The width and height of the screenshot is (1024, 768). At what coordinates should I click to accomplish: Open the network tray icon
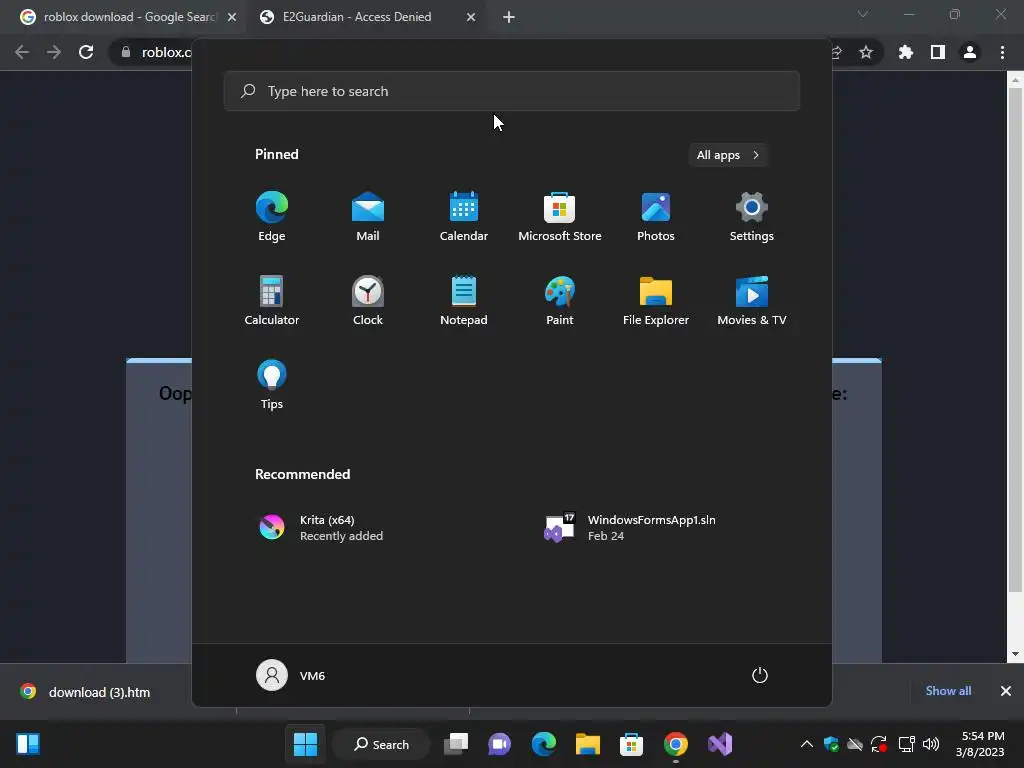(906, 744)
